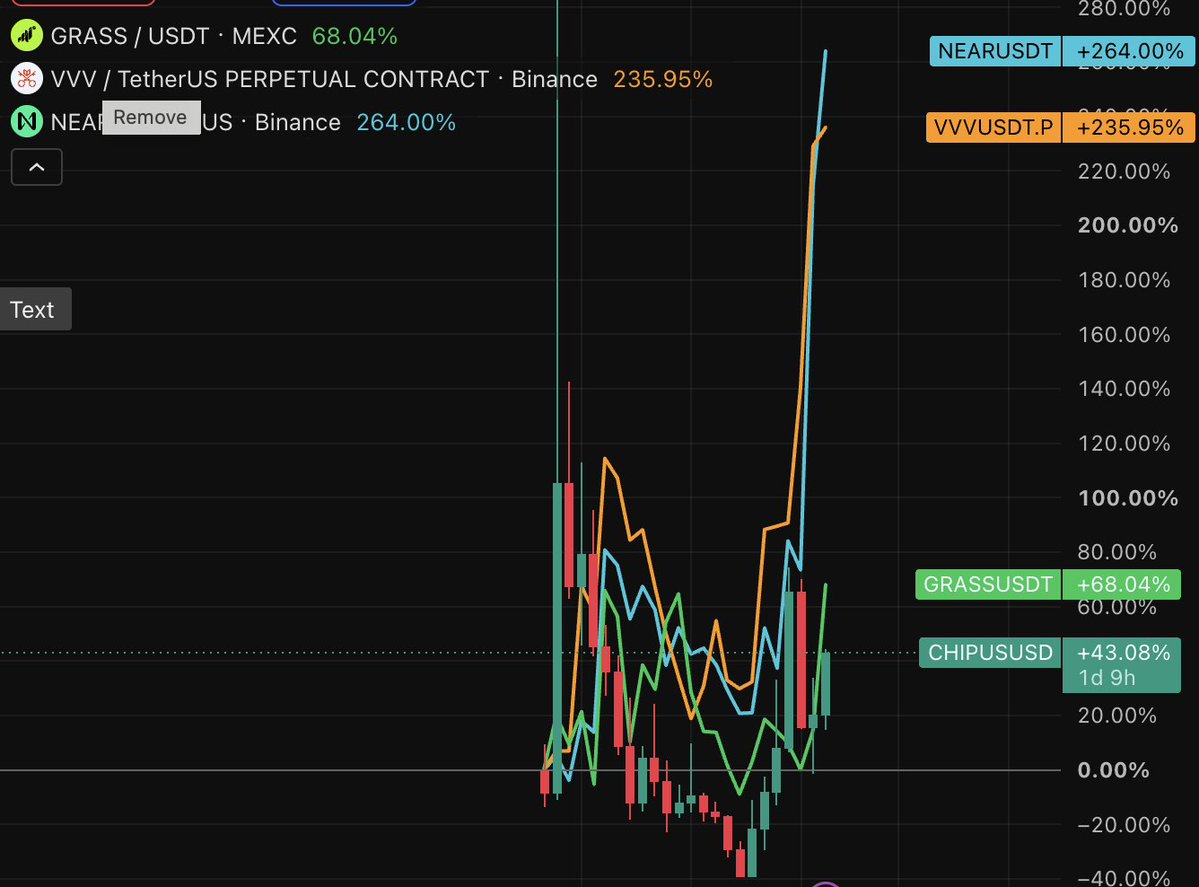Click the 68.04% GRASS legend value
This screenshot has height=887, width=1199.
pyautogui.click(x=355, y=36)
